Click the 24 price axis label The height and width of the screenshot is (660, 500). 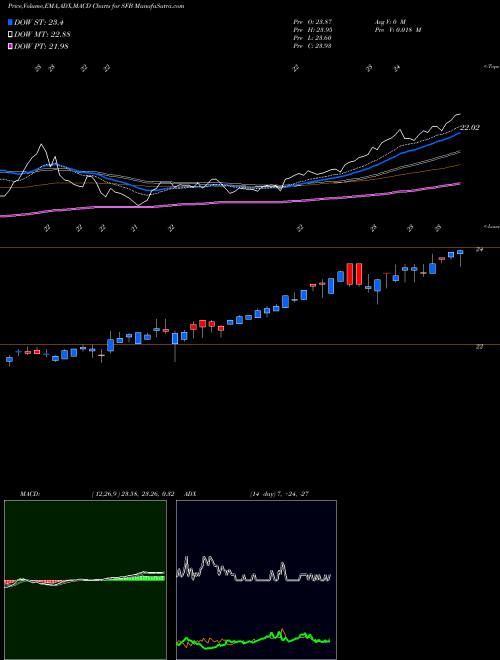coord(479,250)
